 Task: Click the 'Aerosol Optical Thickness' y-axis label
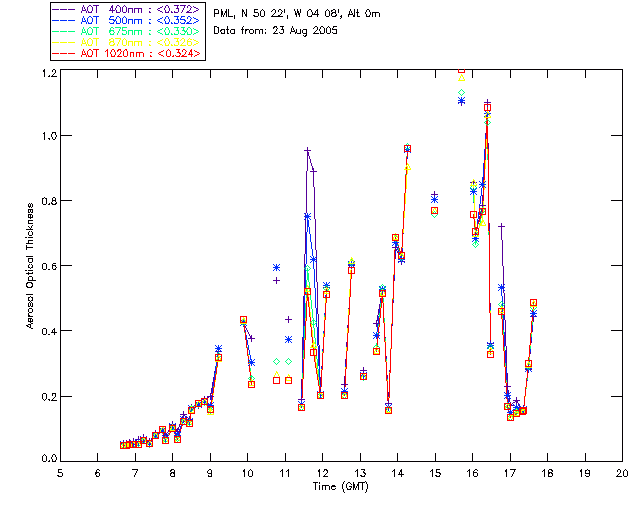(x=31, y=265)
